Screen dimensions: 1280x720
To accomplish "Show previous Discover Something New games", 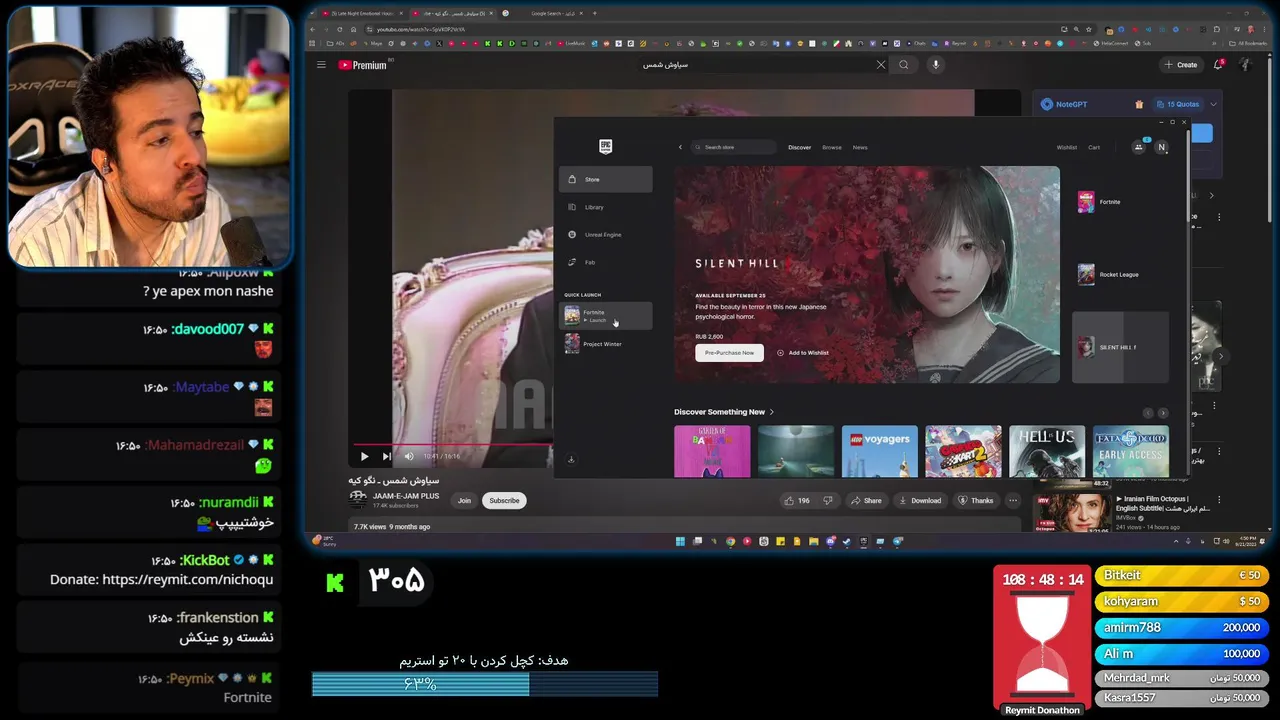I will [x=1148, y=413].
